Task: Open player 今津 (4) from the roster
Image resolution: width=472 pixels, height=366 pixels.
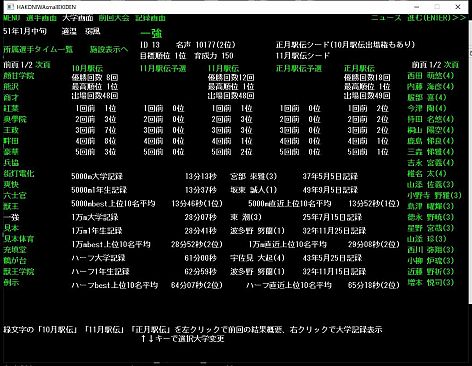Action: click(x=427, y=108)
